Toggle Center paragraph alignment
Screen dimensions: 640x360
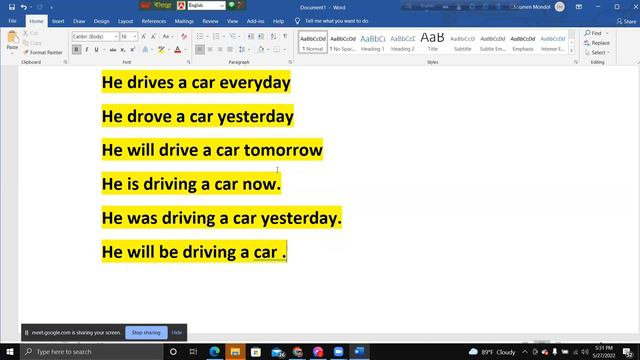tap(210, 50)
